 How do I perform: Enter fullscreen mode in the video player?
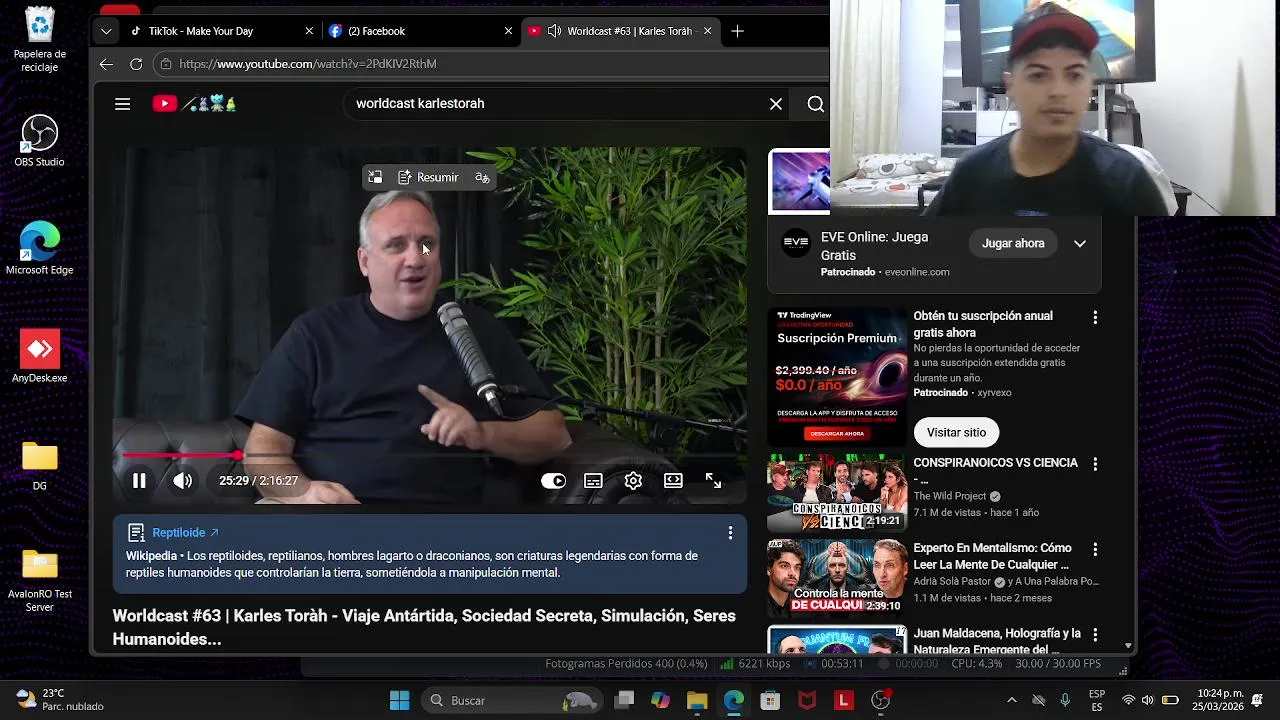(713, 481)
